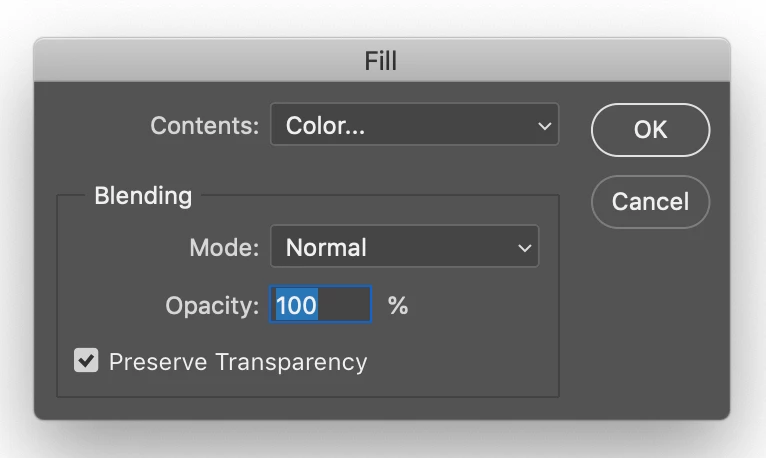This screenshot has width=766, height=458.
Task: Click the Preserve Transparency label text
Action: 238,362
